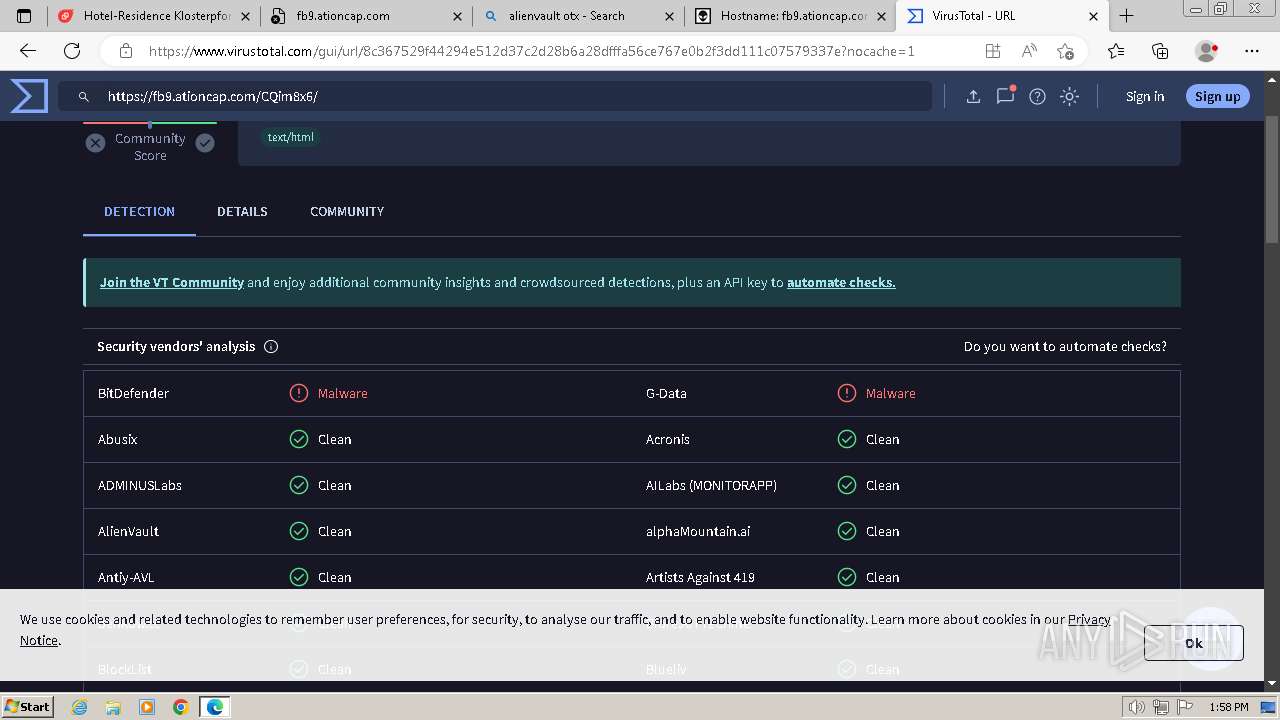Accept cookies with the Ok button
The height and width of the screenshot is (720, 1280).
click(1194, 643)
